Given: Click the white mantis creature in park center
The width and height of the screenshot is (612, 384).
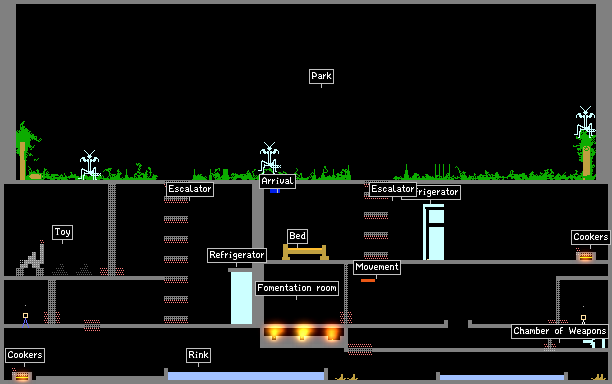Looking at the screenshot, I should point(269,158).
